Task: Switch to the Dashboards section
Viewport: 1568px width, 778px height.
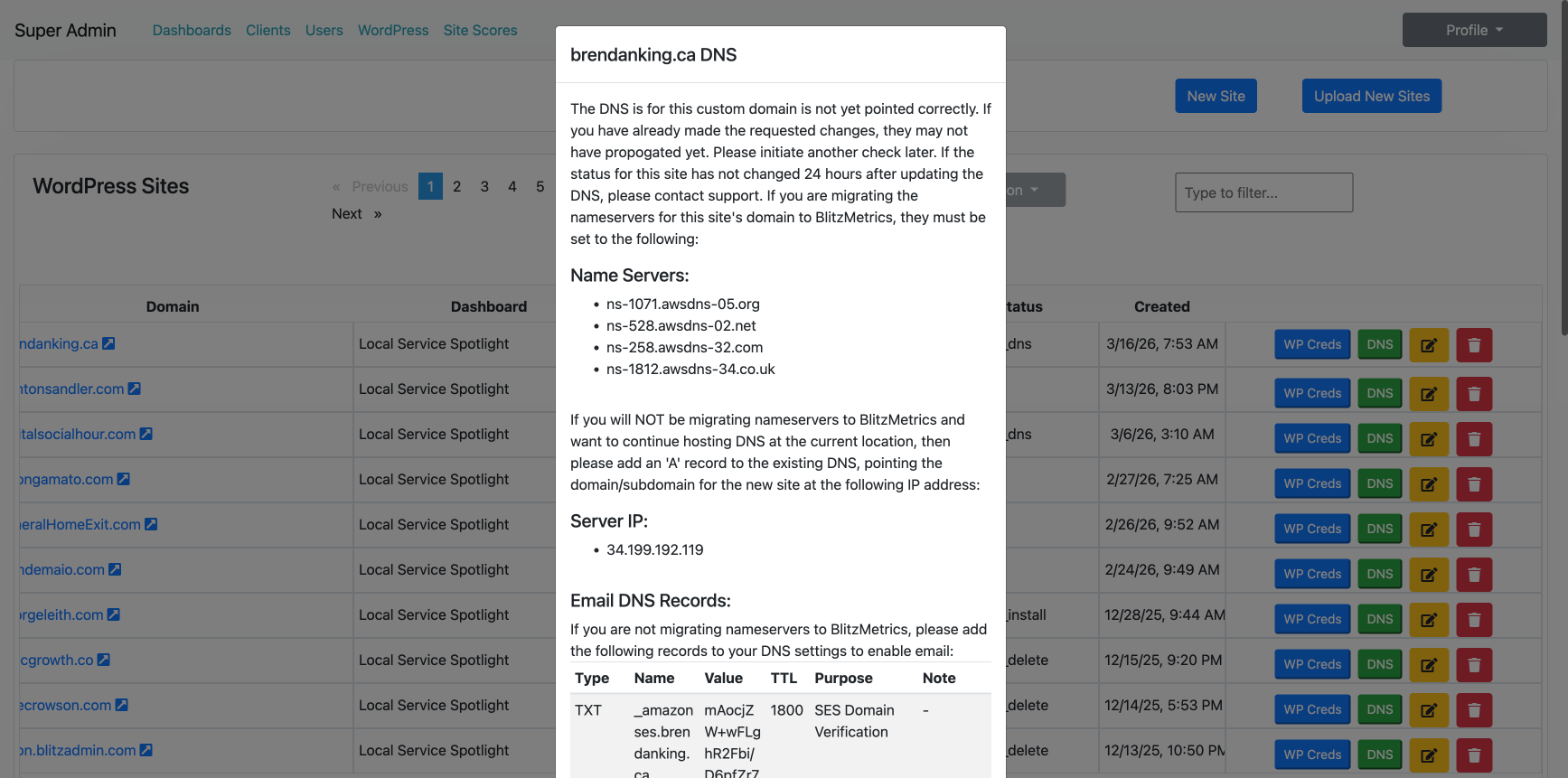Action: (192, 30)
